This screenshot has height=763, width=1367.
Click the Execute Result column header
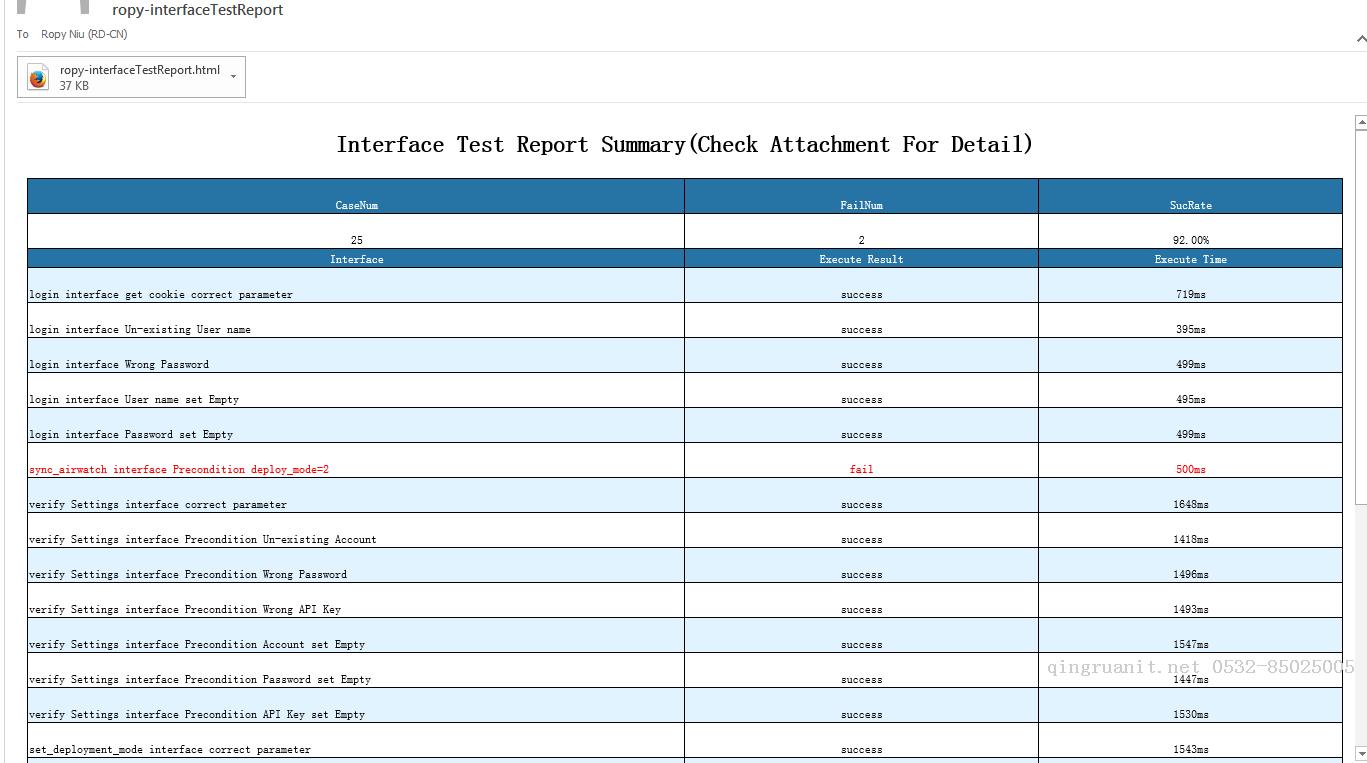pyautogui.click(x=861, y=259)
